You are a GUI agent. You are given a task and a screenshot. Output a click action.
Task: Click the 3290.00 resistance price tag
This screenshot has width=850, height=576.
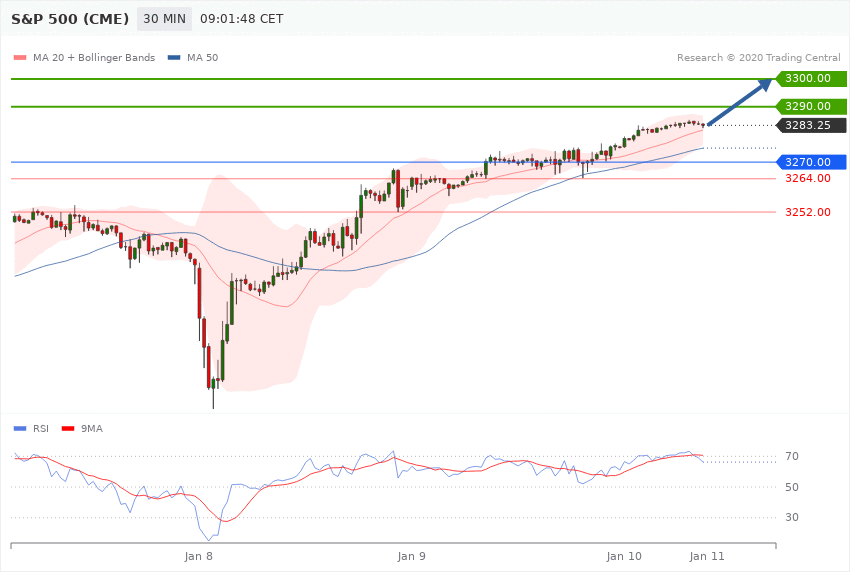point(811,106)
